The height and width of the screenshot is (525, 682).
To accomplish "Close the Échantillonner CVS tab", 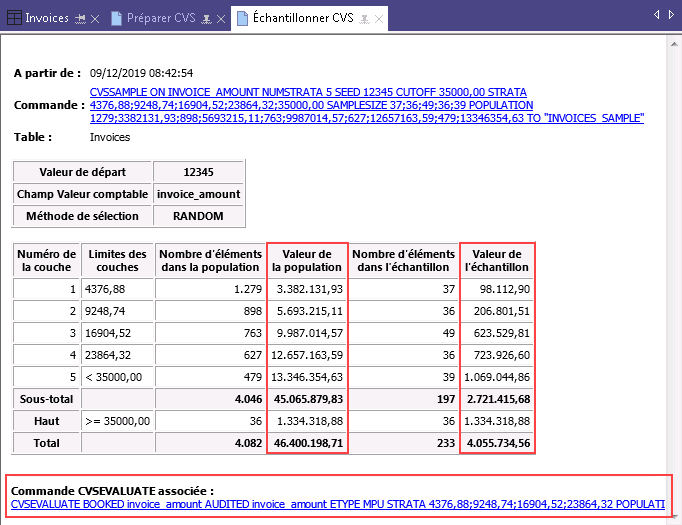I will coord(381,18).
